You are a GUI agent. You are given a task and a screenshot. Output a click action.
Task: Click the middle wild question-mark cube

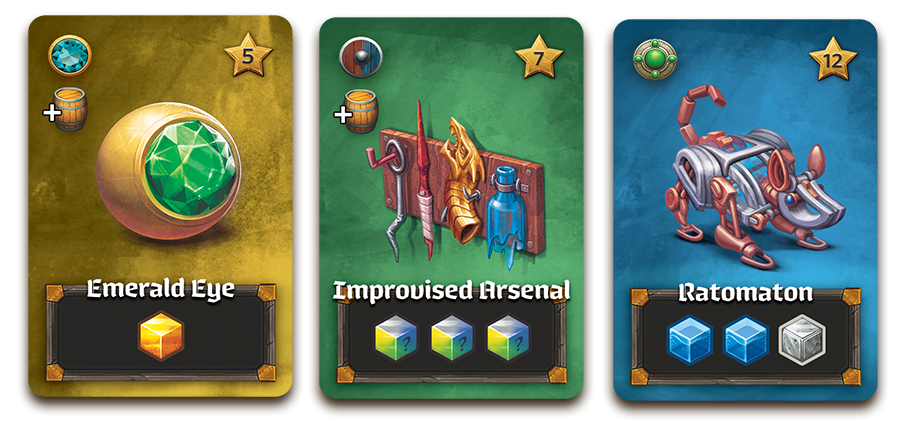[452, 338]
